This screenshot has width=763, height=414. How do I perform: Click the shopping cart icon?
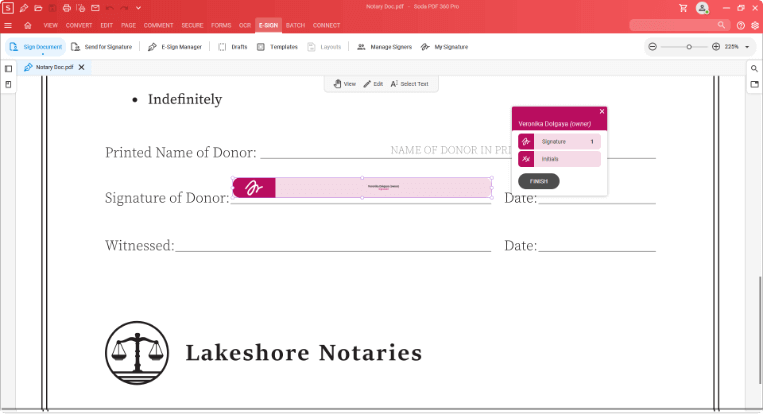coord(683,8)
